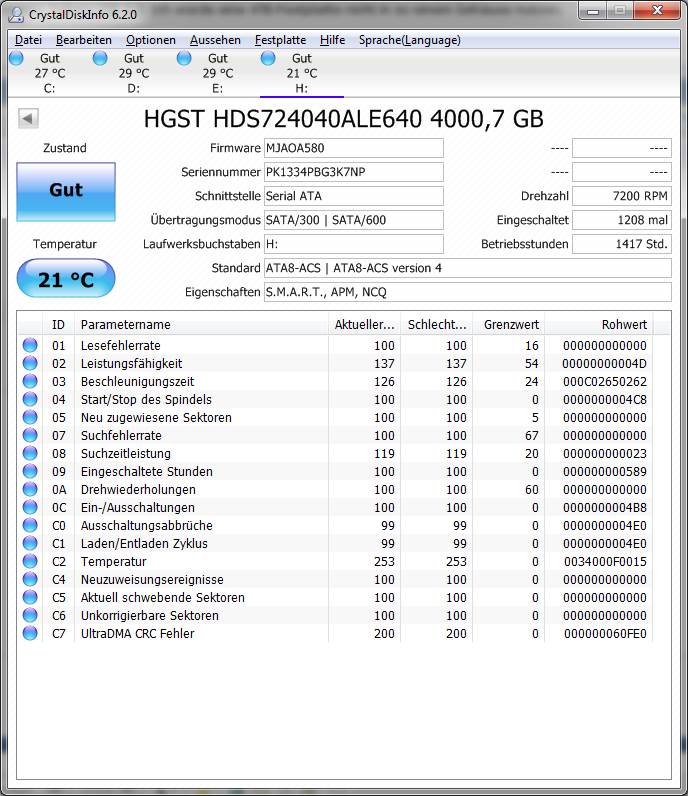688x796 pixels.
Task: Click status orb for Temperatur row C2
Action: pos(30,561)
